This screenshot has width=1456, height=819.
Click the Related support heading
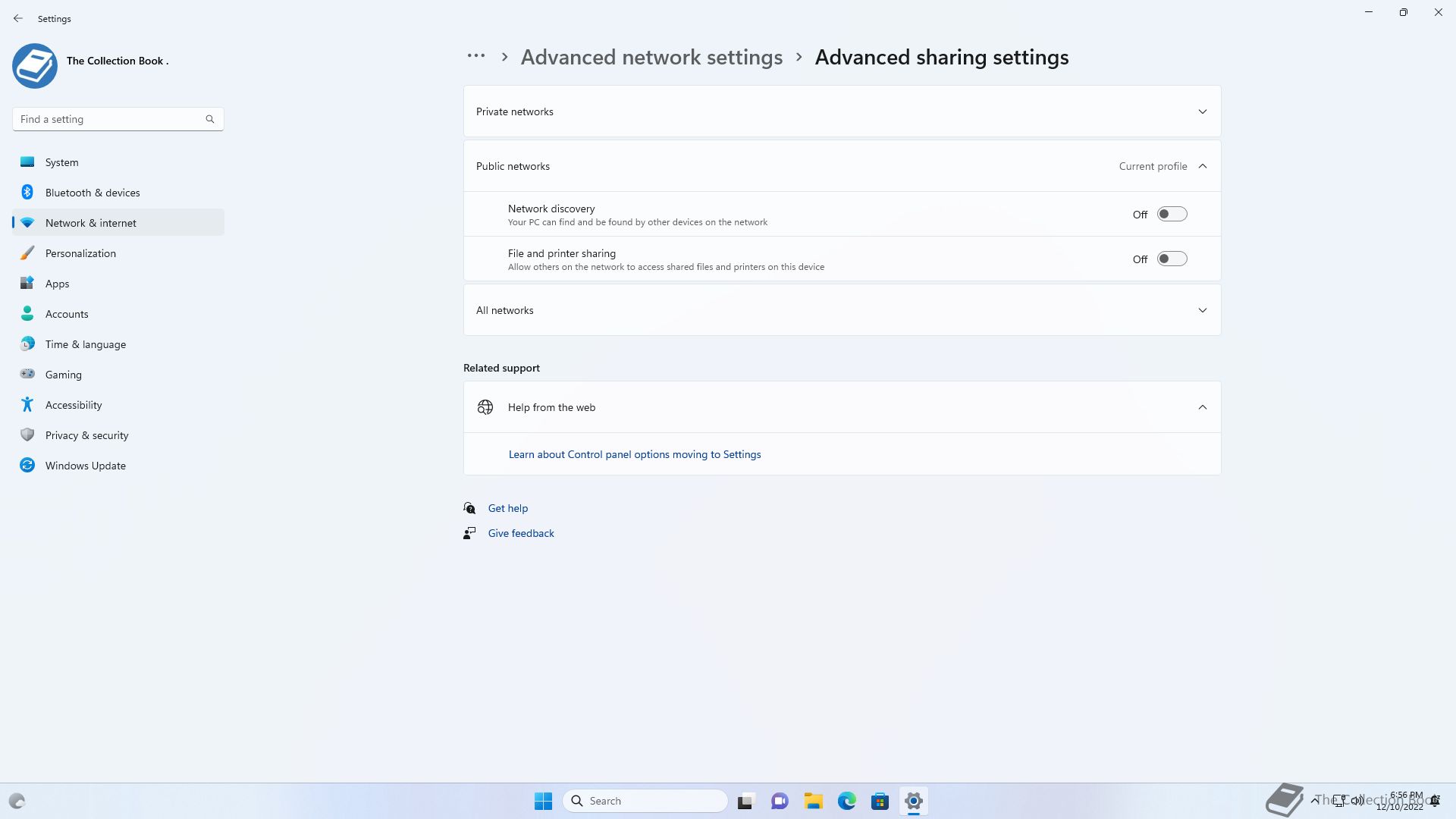(x=501, y=368)
